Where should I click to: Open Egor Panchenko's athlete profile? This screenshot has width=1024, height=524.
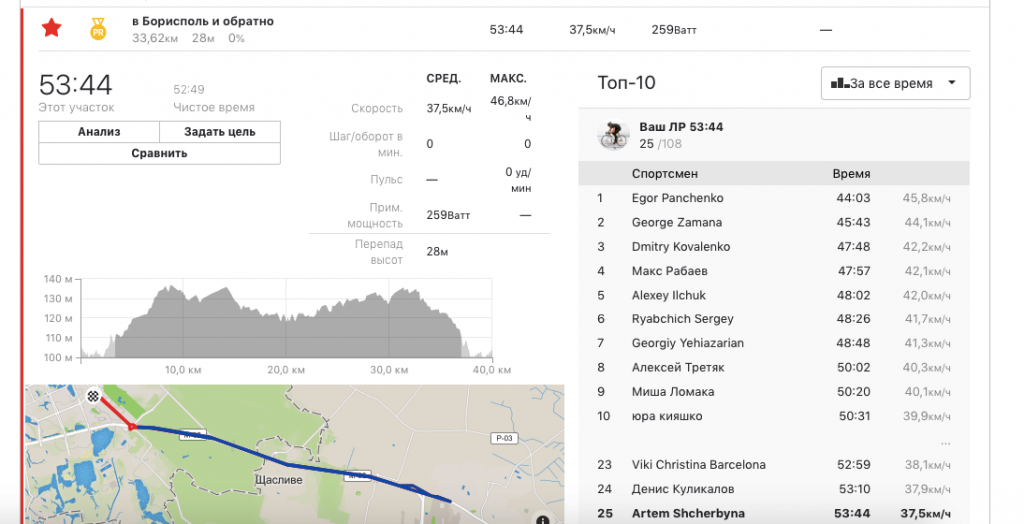(x=677, y=198)
